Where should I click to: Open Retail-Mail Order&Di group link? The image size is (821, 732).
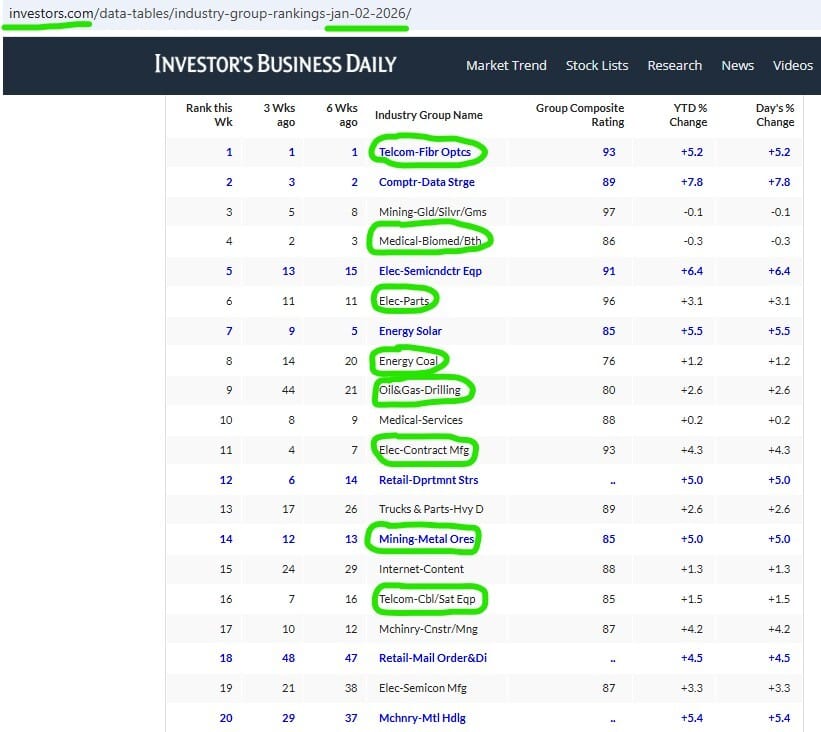click(433, 658)
